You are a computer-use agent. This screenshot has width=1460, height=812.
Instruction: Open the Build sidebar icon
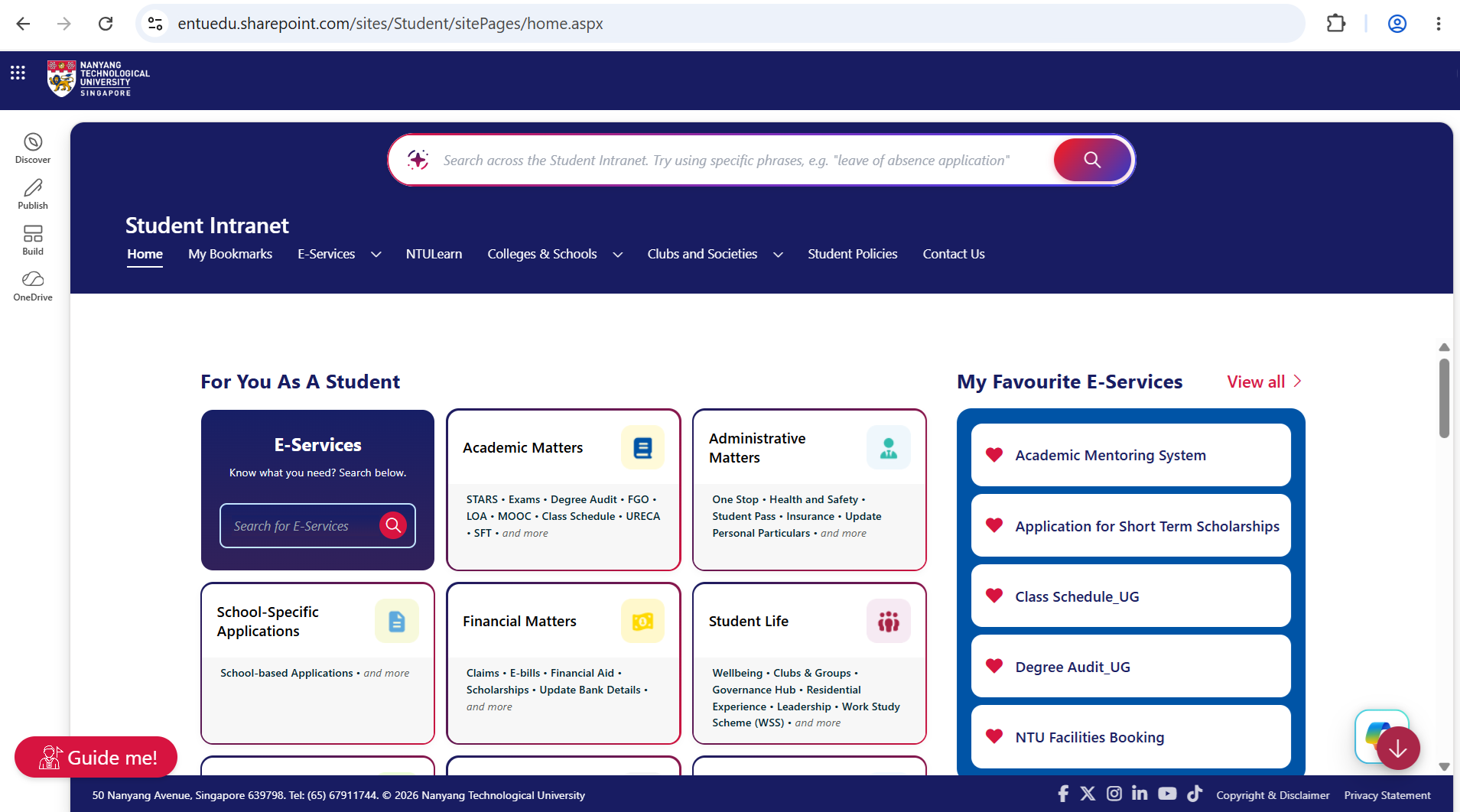33,240
